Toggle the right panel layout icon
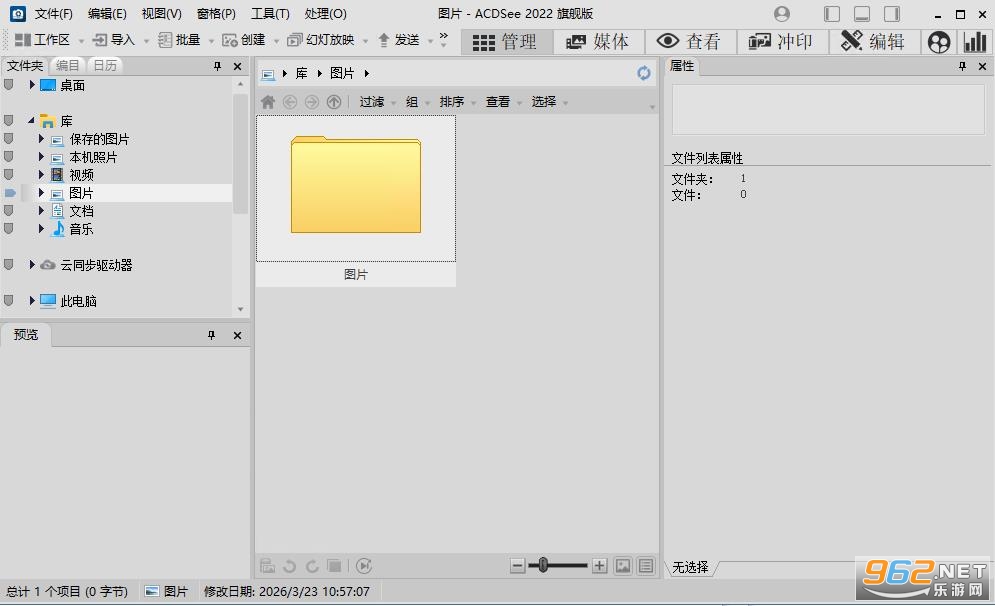Viewport: 995px width, 606px height. point(892,14)
